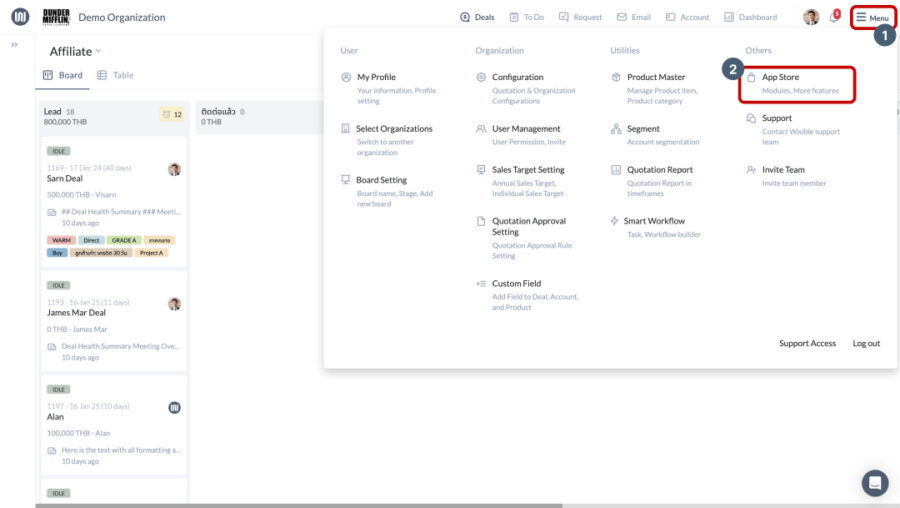Open App Store from the menu
The height and width of the screenshot is (508, 900).
780,77
